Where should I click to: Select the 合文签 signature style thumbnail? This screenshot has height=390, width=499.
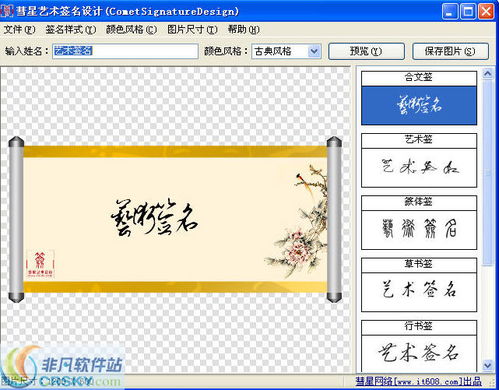[419, 105]
